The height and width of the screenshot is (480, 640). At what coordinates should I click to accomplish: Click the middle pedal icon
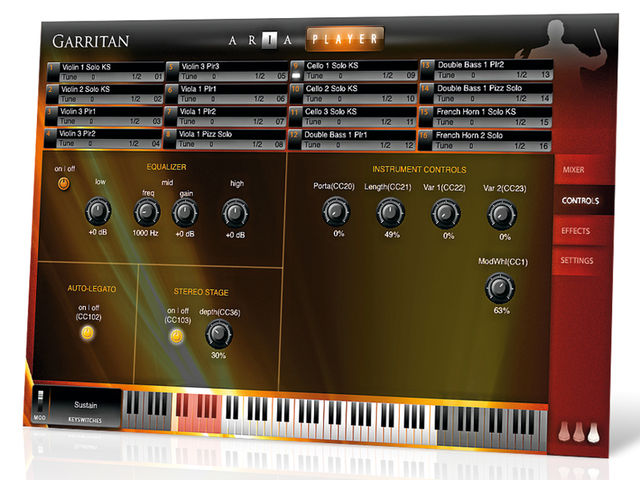click(x=578, y=433)
